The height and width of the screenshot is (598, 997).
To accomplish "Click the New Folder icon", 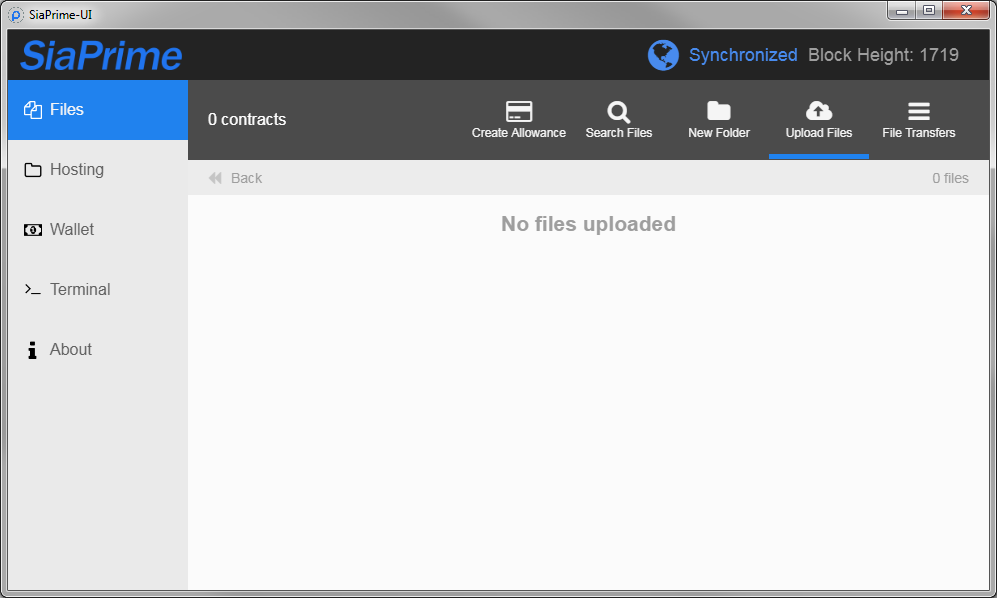I will point(718,111).
